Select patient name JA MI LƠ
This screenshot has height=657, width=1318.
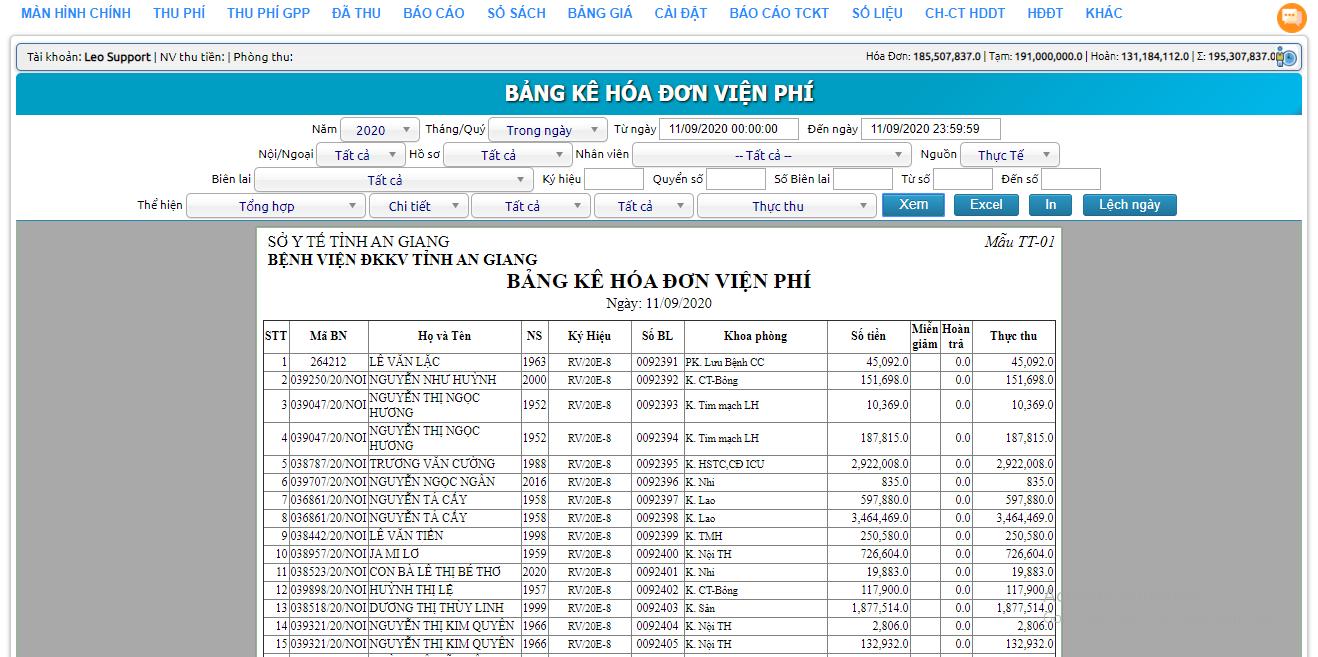395,554
